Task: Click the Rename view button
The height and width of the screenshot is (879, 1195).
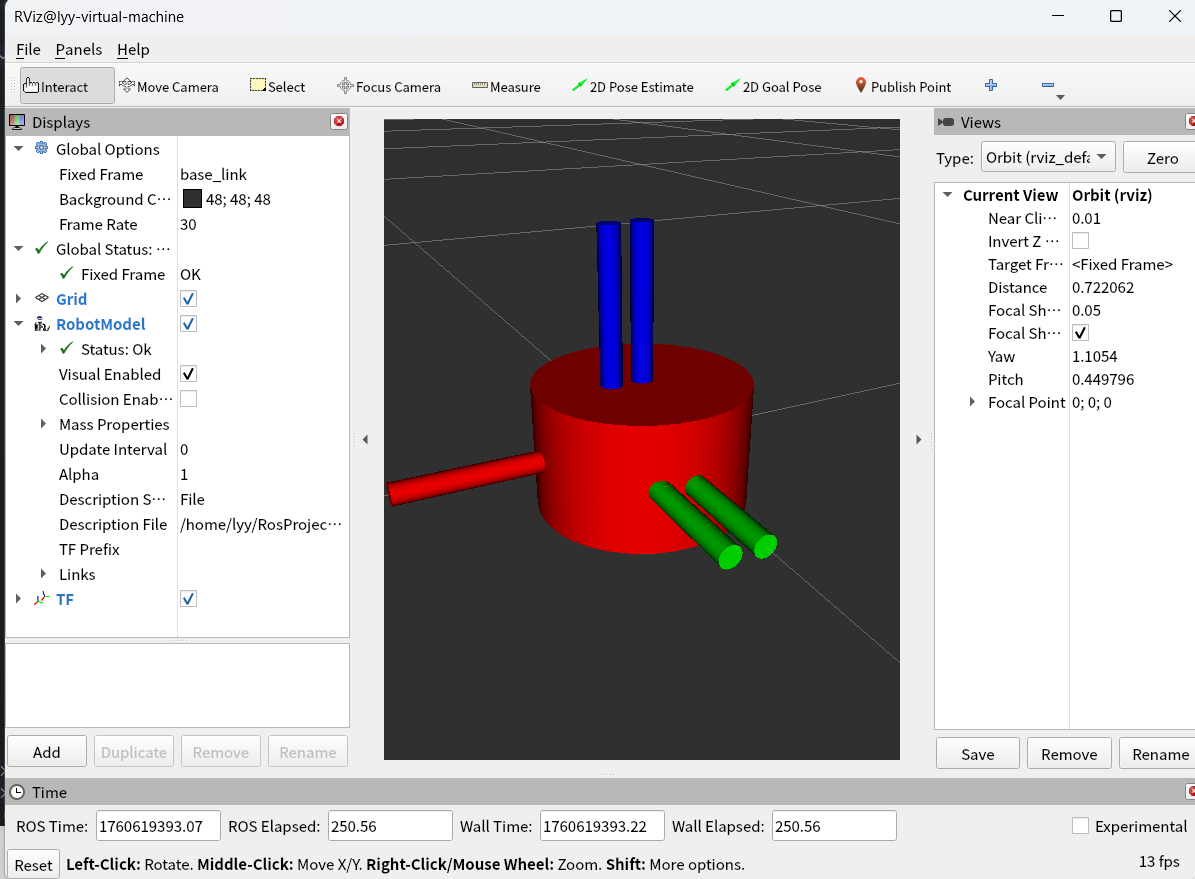Action: point(1157,754)
